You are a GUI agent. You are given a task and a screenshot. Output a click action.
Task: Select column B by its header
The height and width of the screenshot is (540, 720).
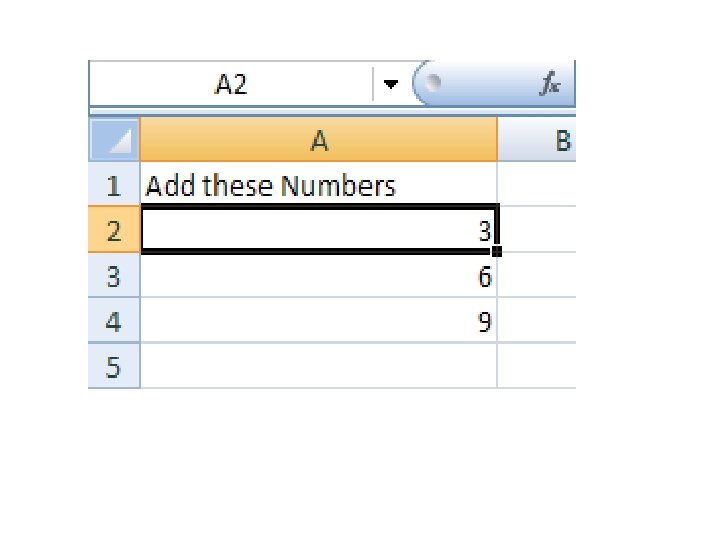[x=562, y=141]
